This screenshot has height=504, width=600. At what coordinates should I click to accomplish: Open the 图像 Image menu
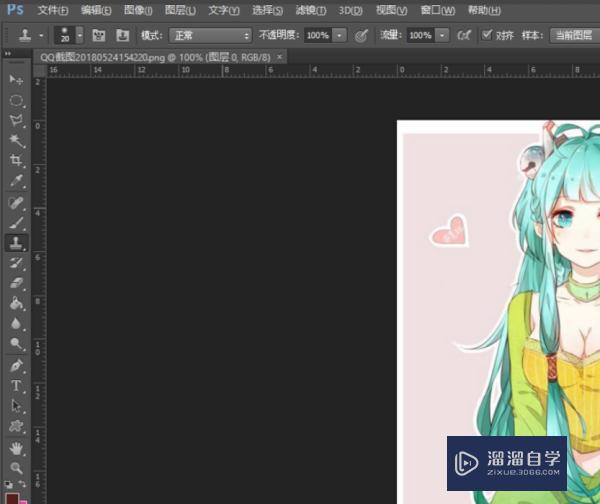tap(138, 10)
